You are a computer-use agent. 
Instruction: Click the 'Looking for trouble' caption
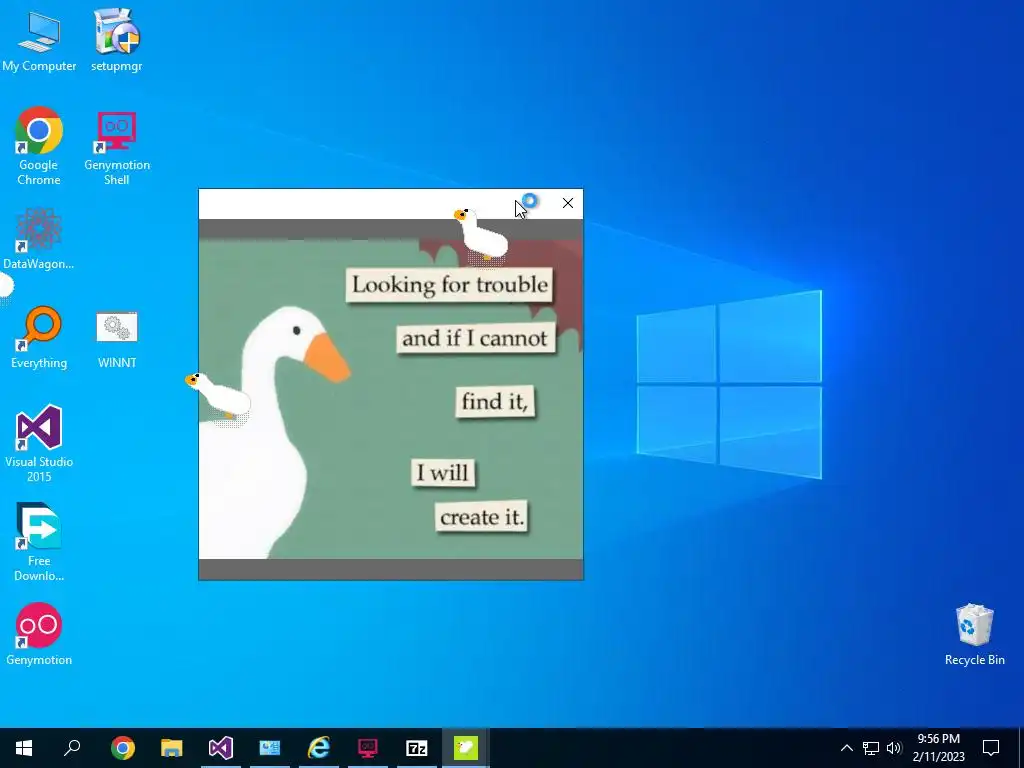click(x=450, y=285)
